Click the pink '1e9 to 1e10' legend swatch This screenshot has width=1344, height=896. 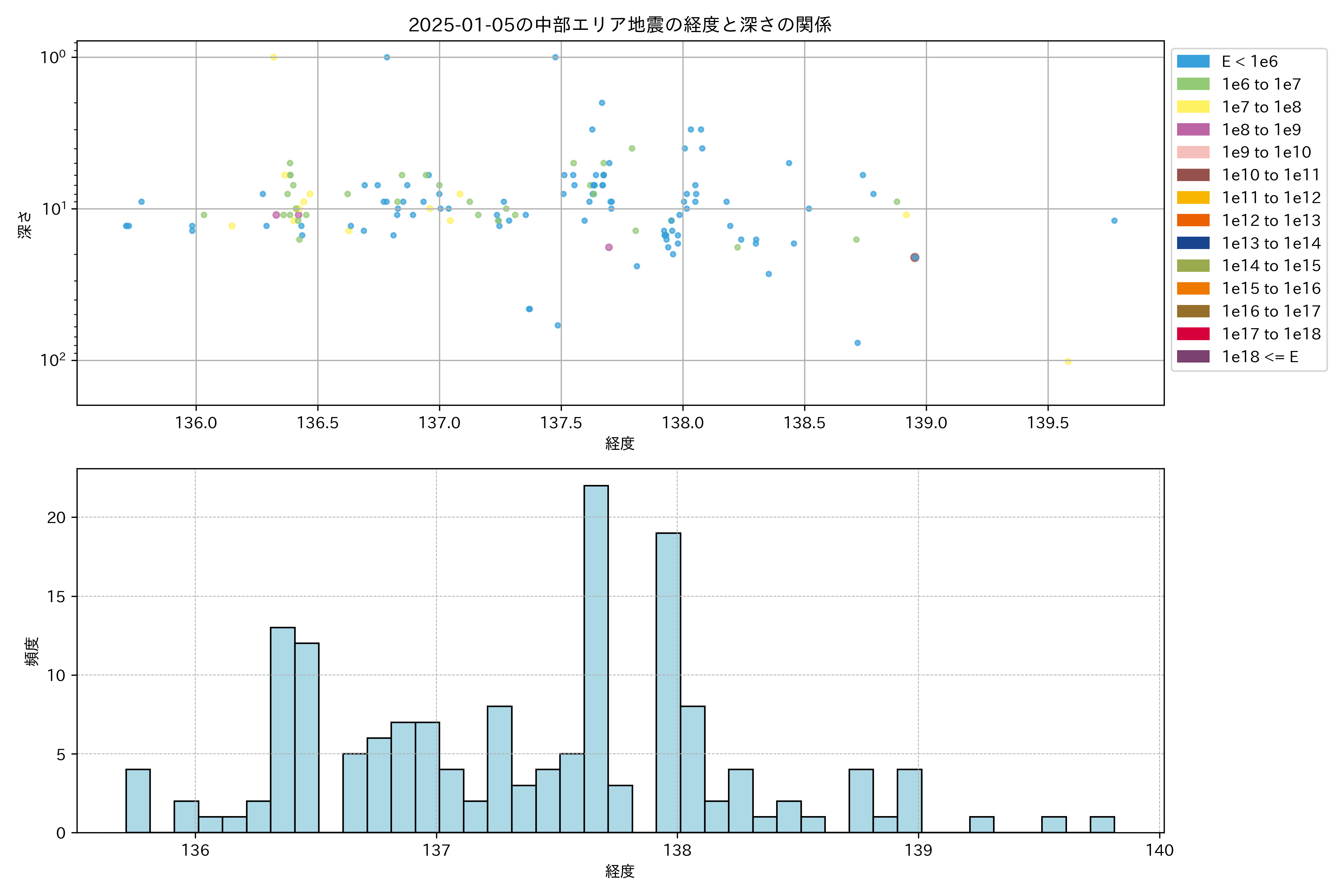(x=1193, y=153)
